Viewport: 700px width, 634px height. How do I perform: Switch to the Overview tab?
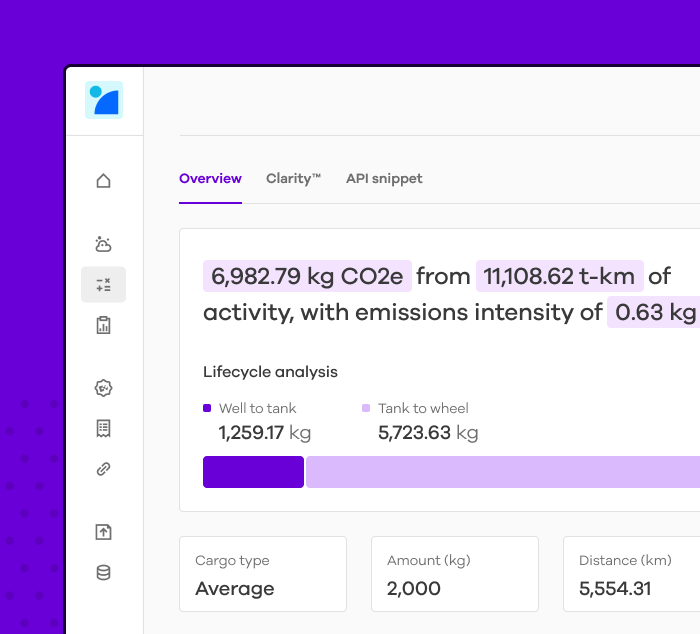(210, 179)
